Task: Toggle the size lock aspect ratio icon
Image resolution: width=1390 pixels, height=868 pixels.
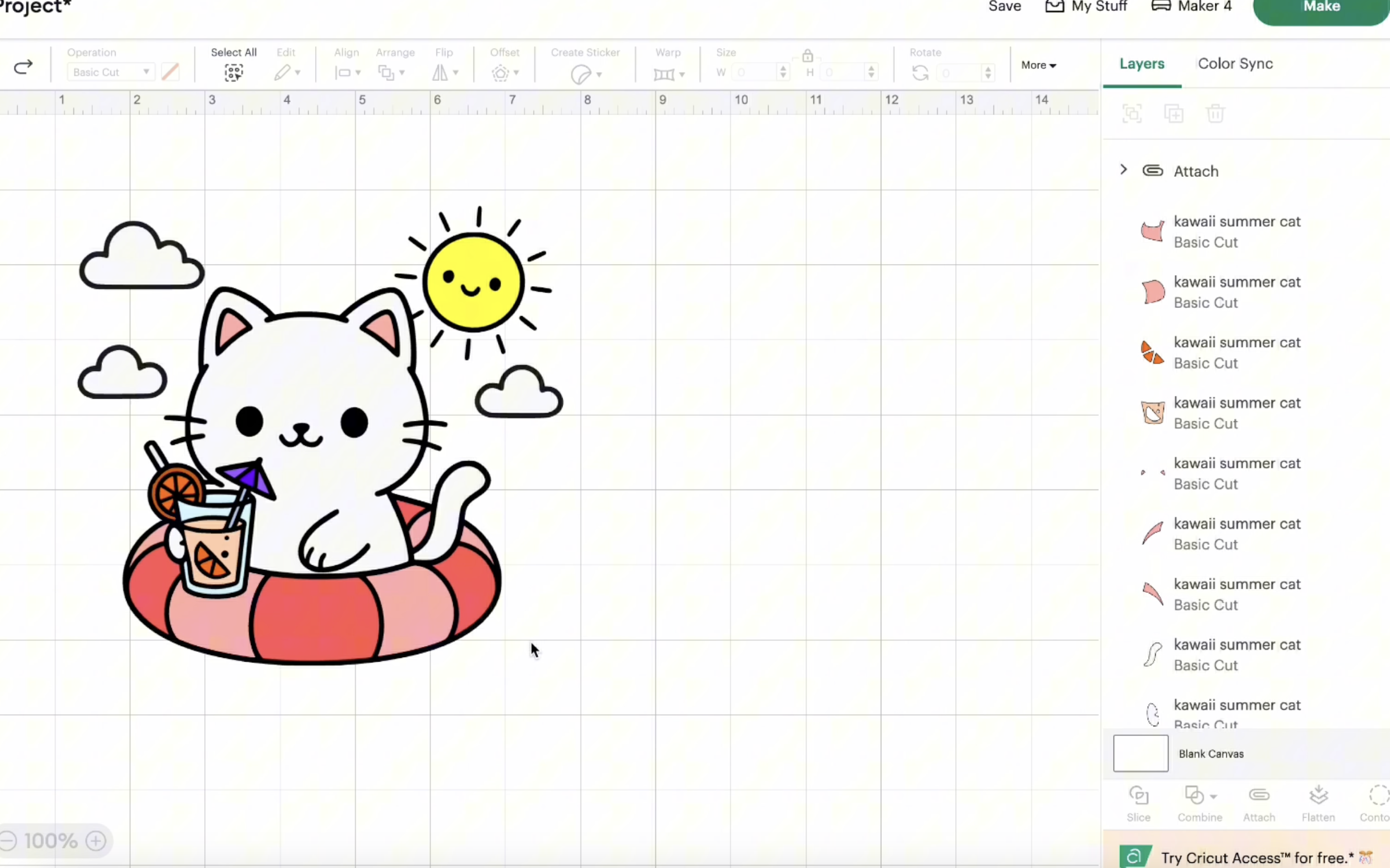Action: 808,56
